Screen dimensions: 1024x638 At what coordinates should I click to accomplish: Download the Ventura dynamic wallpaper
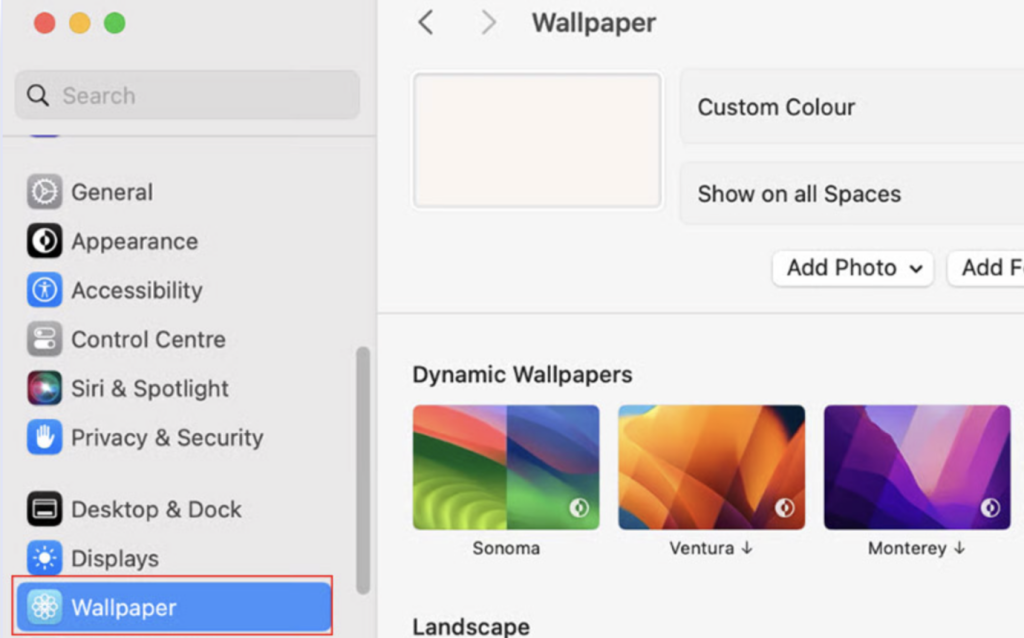711,467
